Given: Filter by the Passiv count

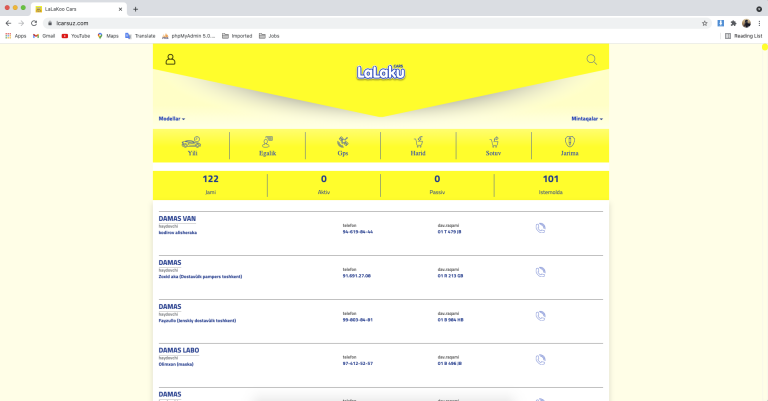Looking at the screenshot, I should (437, 185).
